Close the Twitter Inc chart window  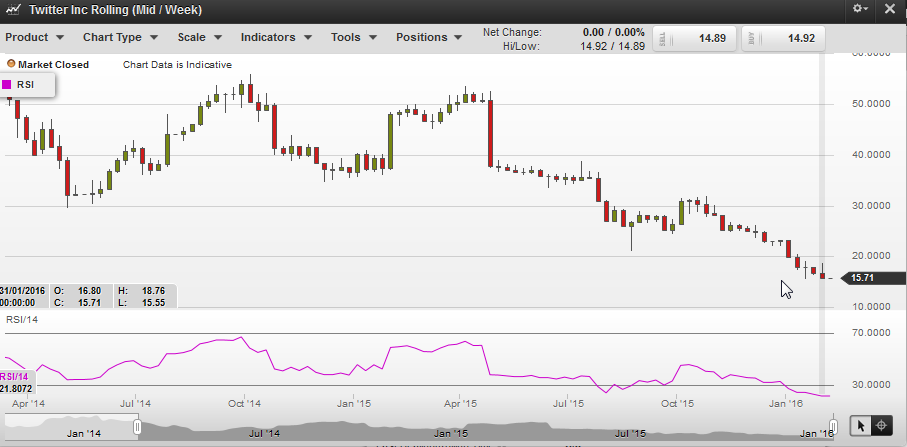(890, 9)
